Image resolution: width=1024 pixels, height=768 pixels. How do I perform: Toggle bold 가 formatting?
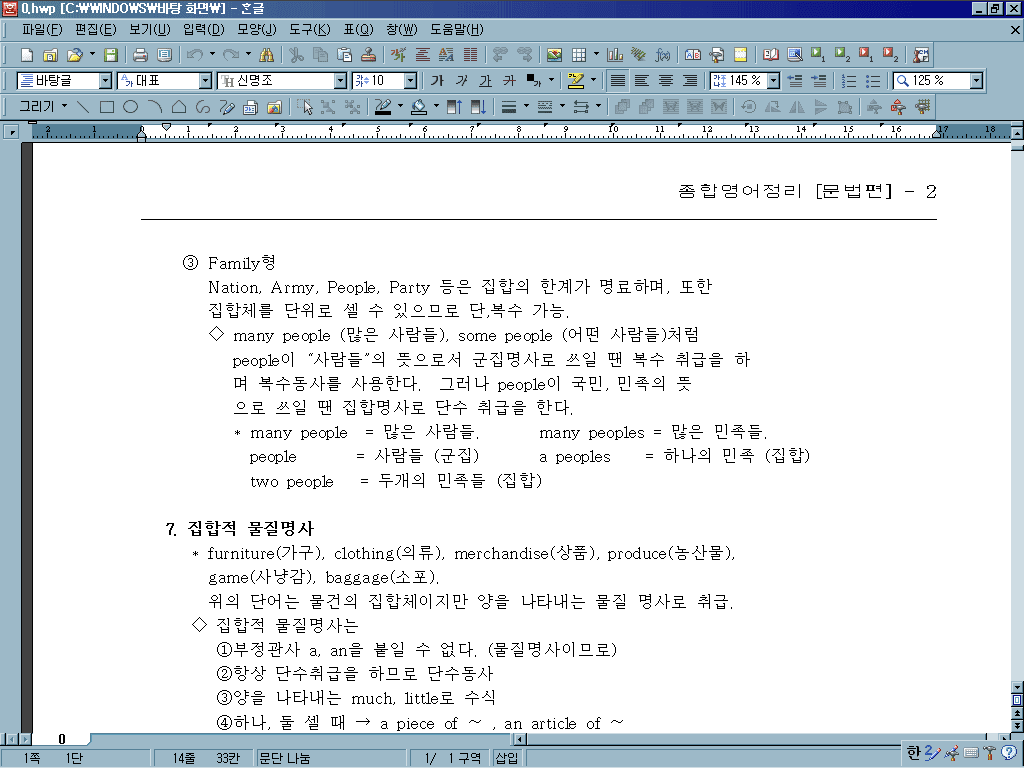438,80
